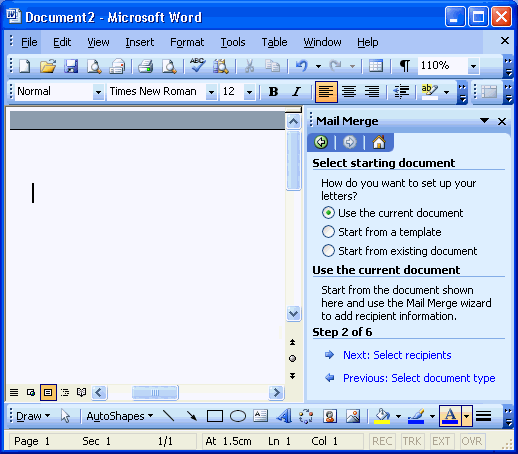
Task: Toggle Bold formatting
Action: (273, 91)
